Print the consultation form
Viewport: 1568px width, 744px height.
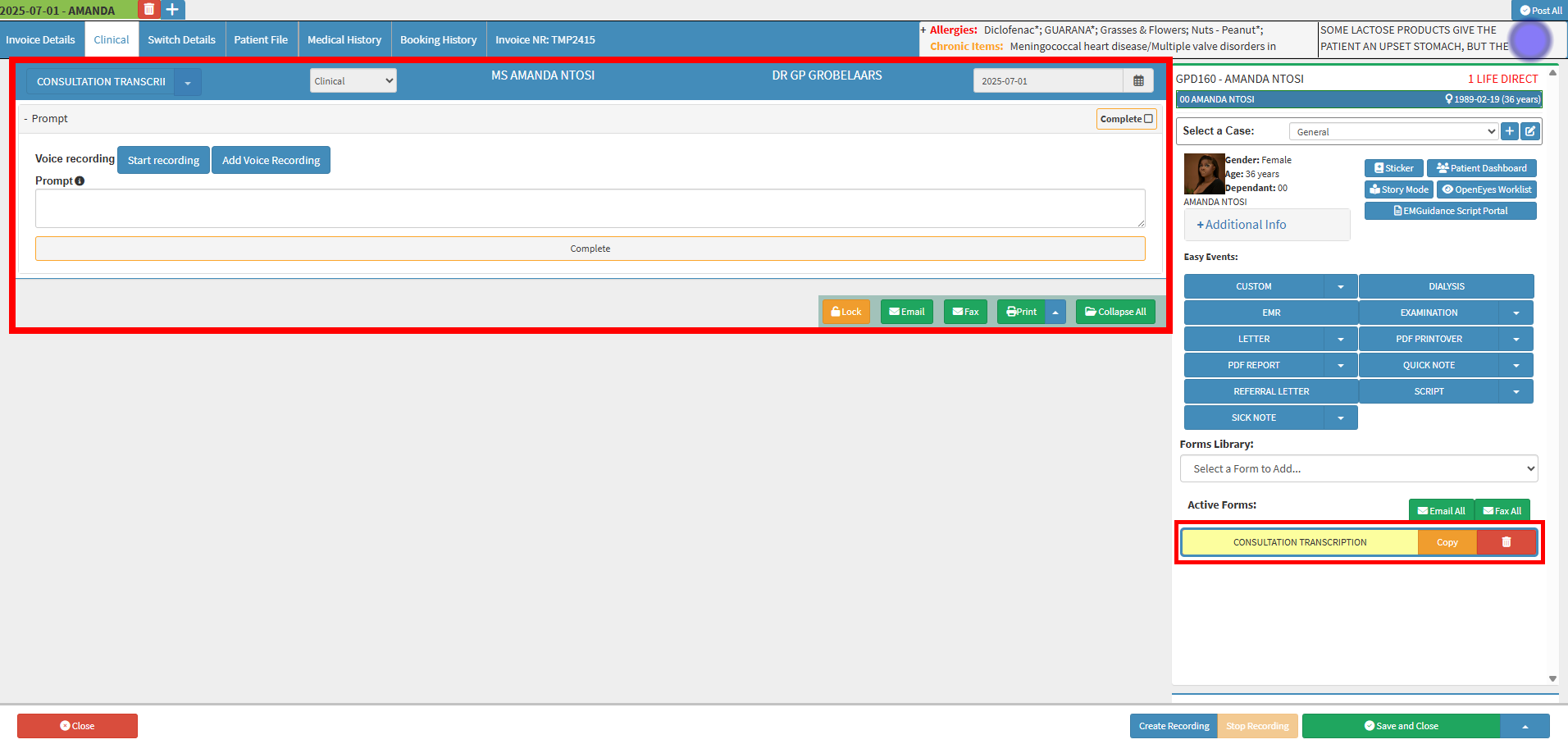pos(1022,312)
